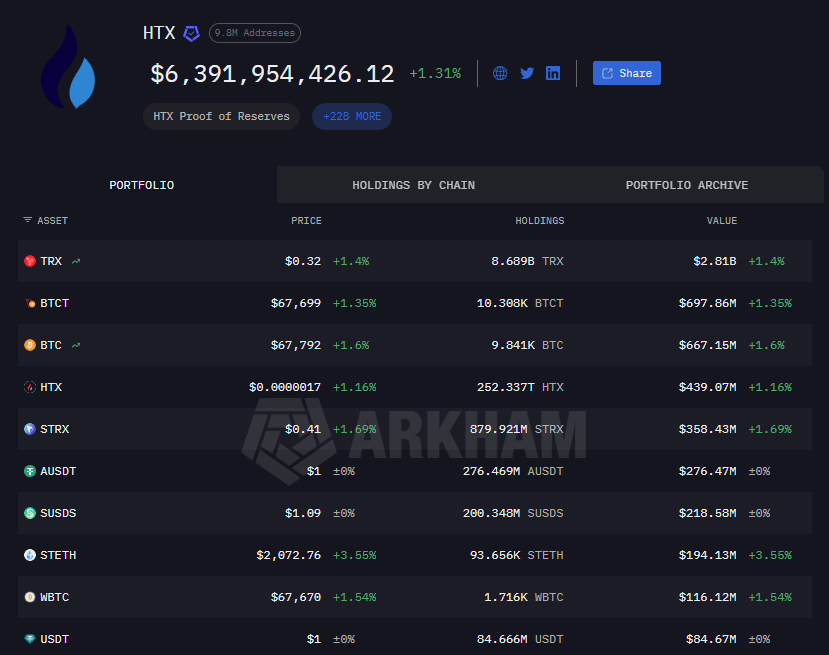Click the WBTC price $67,670
The height and width of the screenshot is (655, 829).
tap(296, 597)
